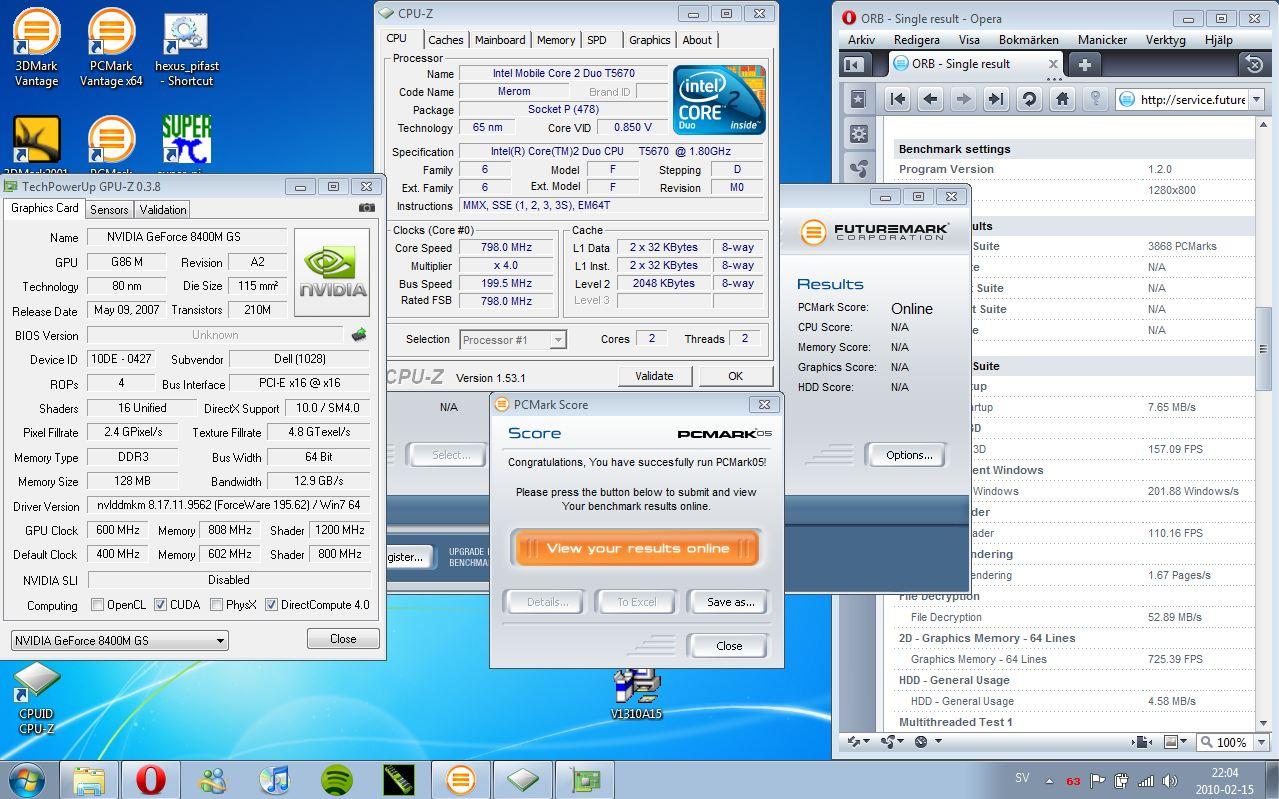This screenshot has width=1279, height=799.
Task: Toggle the Opera side panel button
Action: [x=853, y=64]
